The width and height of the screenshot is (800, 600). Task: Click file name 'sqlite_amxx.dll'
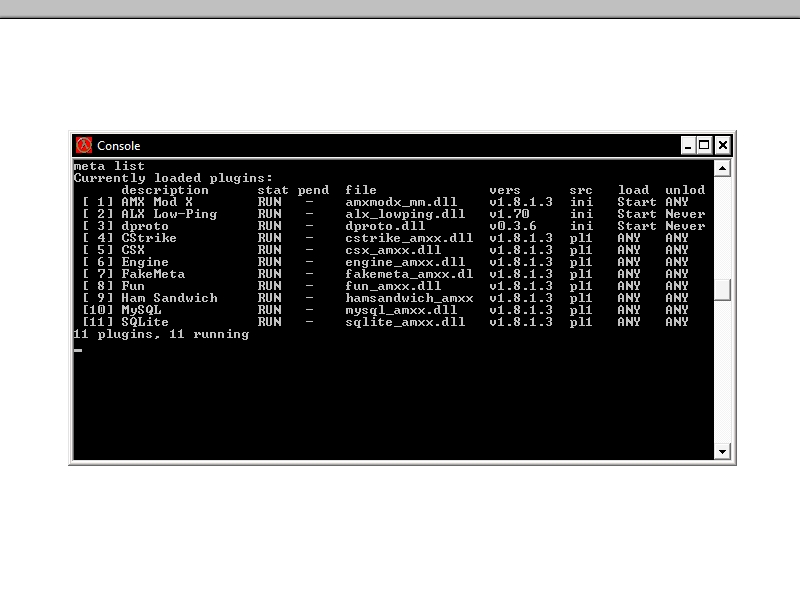click(405, 322)
